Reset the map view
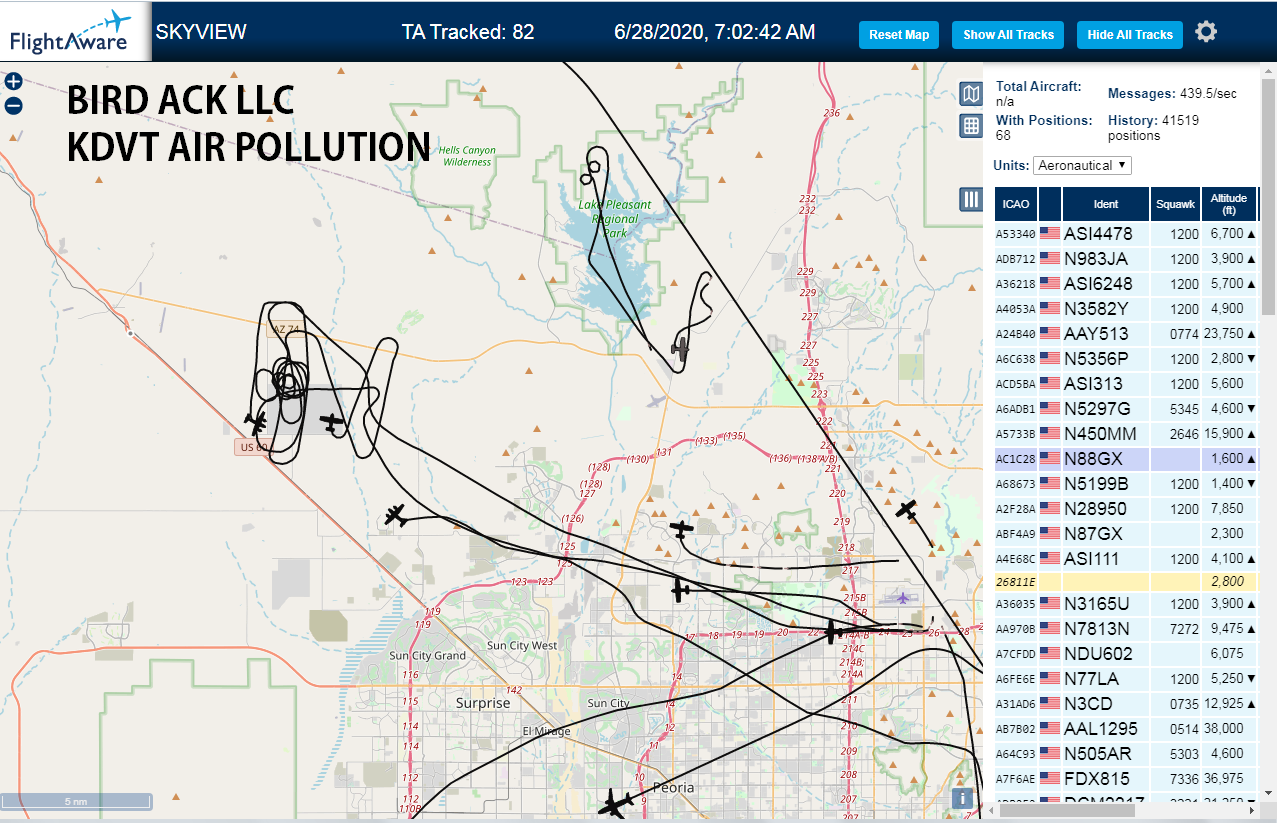 click(899, 35)
